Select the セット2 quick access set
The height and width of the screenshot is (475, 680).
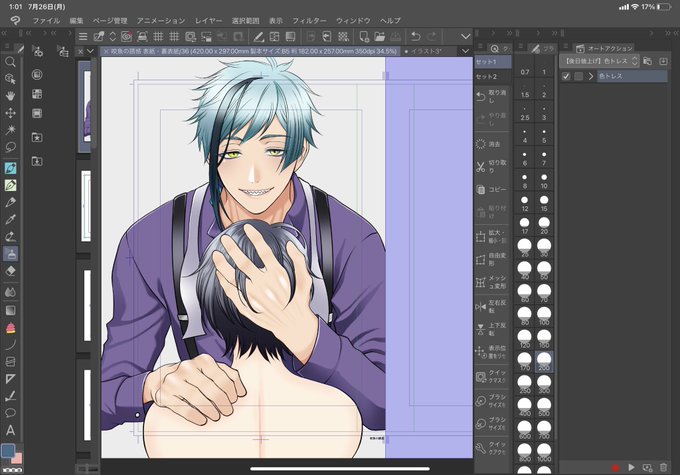(493, 77)
